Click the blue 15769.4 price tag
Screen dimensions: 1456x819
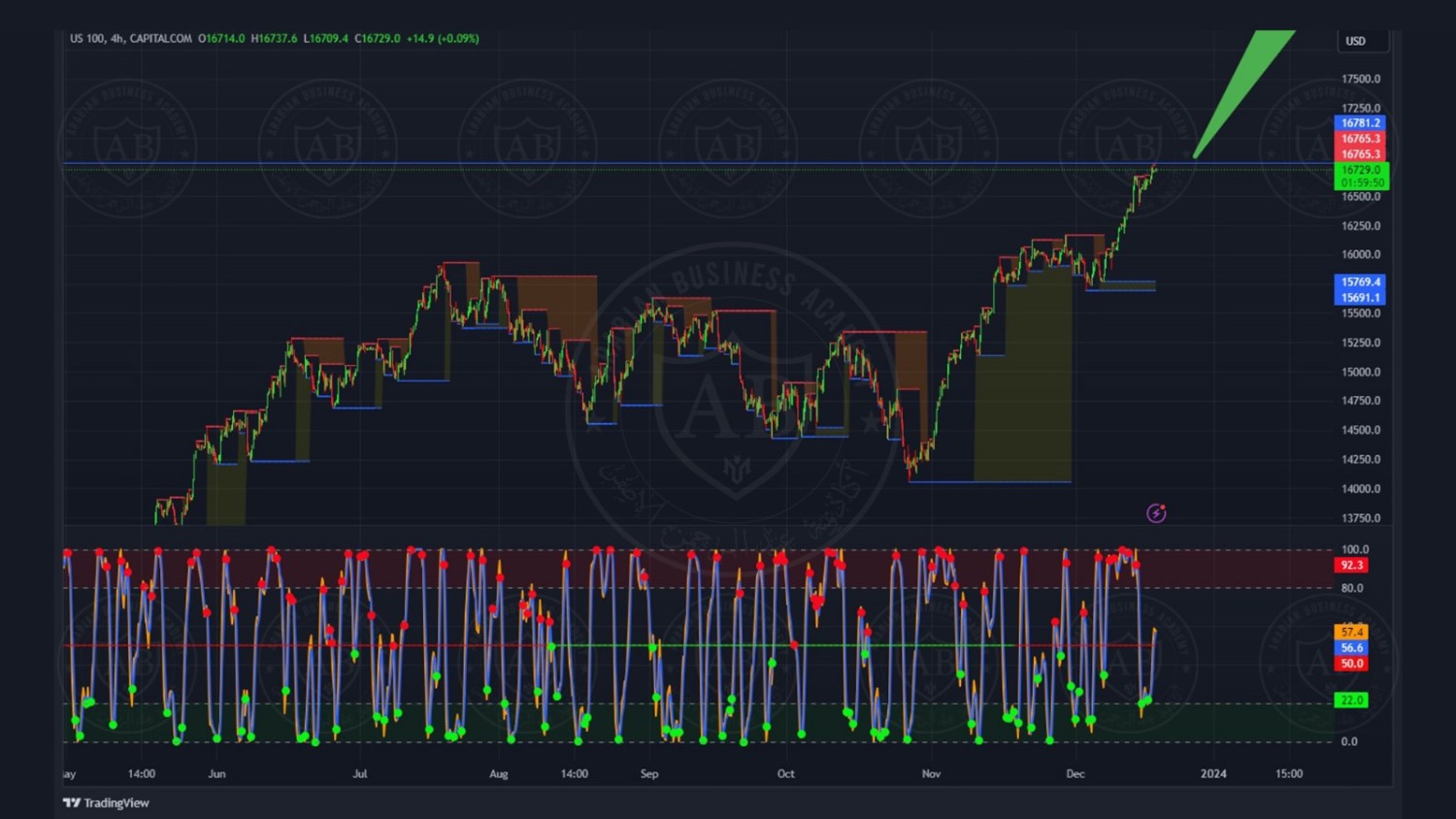[1360, 282]
